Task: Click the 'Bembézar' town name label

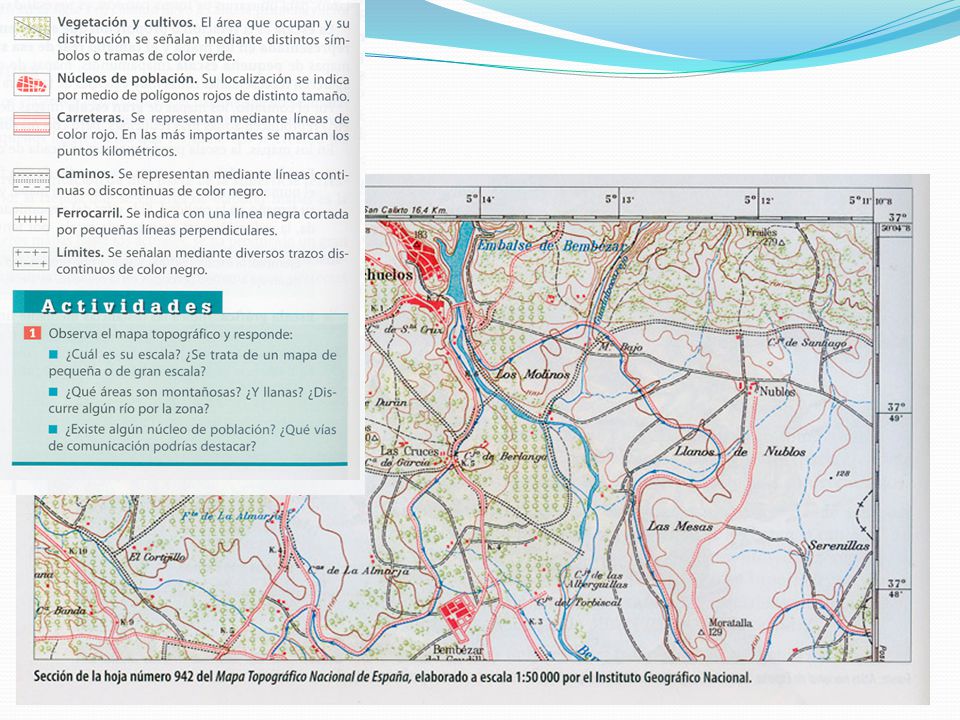Action: pos(458,650)
